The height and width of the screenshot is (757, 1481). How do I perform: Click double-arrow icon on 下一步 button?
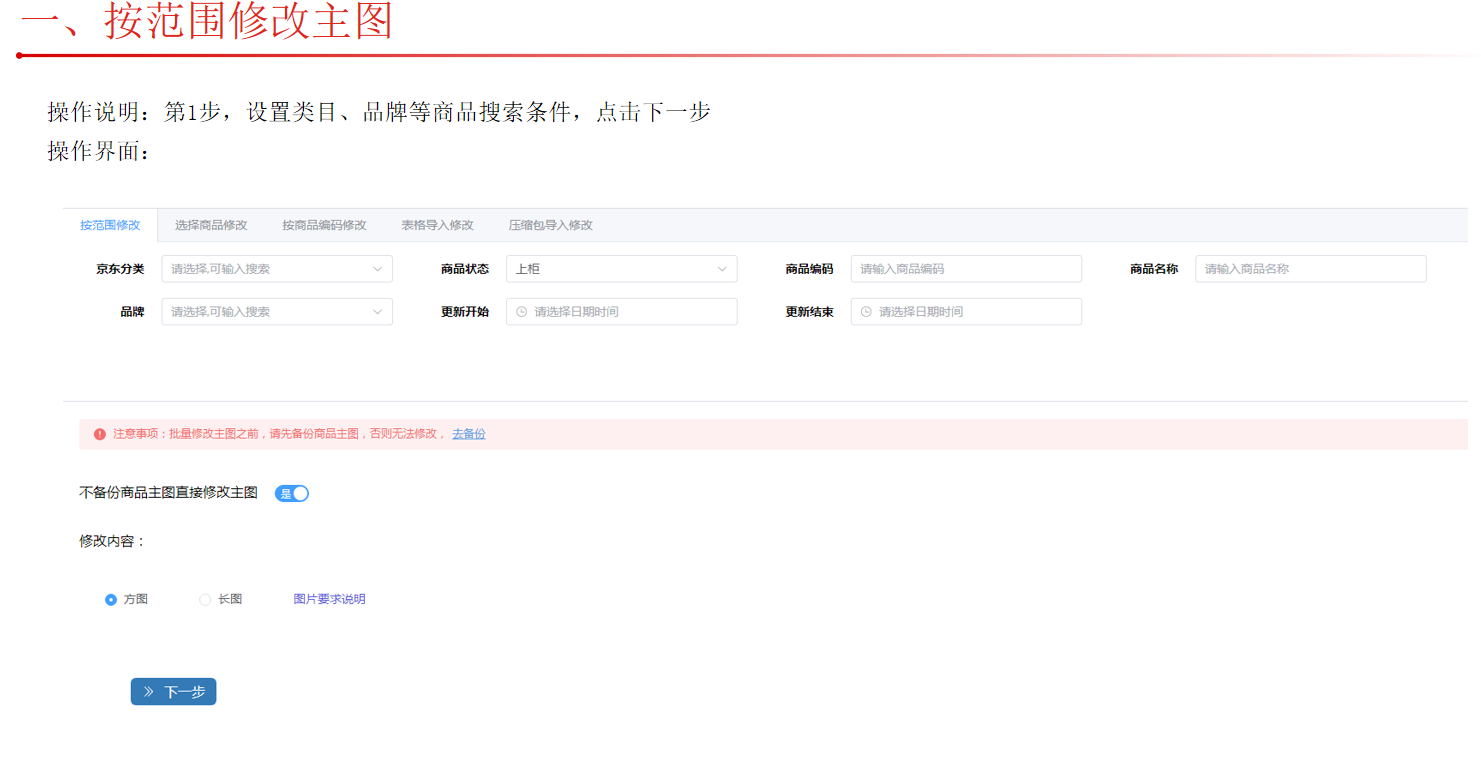coord(149,692)
